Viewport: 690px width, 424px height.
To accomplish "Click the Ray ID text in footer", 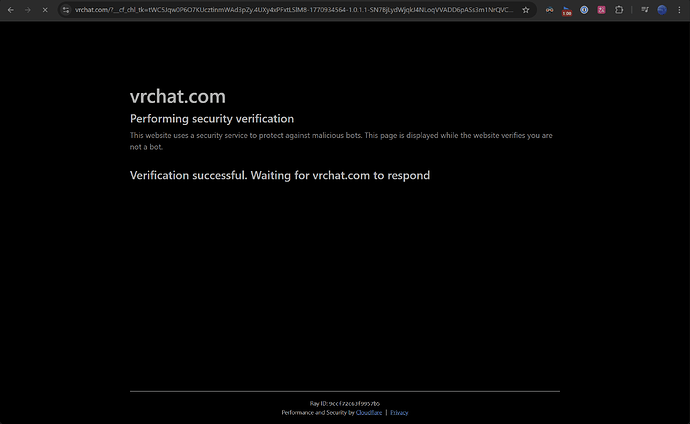I will point(345,403).
